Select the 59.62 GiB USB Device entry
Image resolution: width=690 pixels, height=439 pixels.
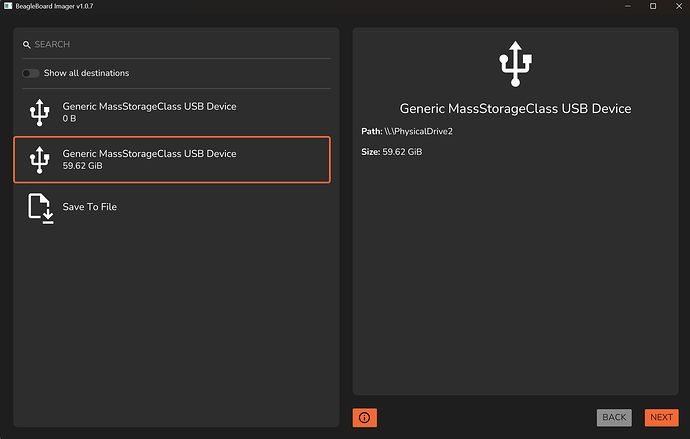pos(172,159)
